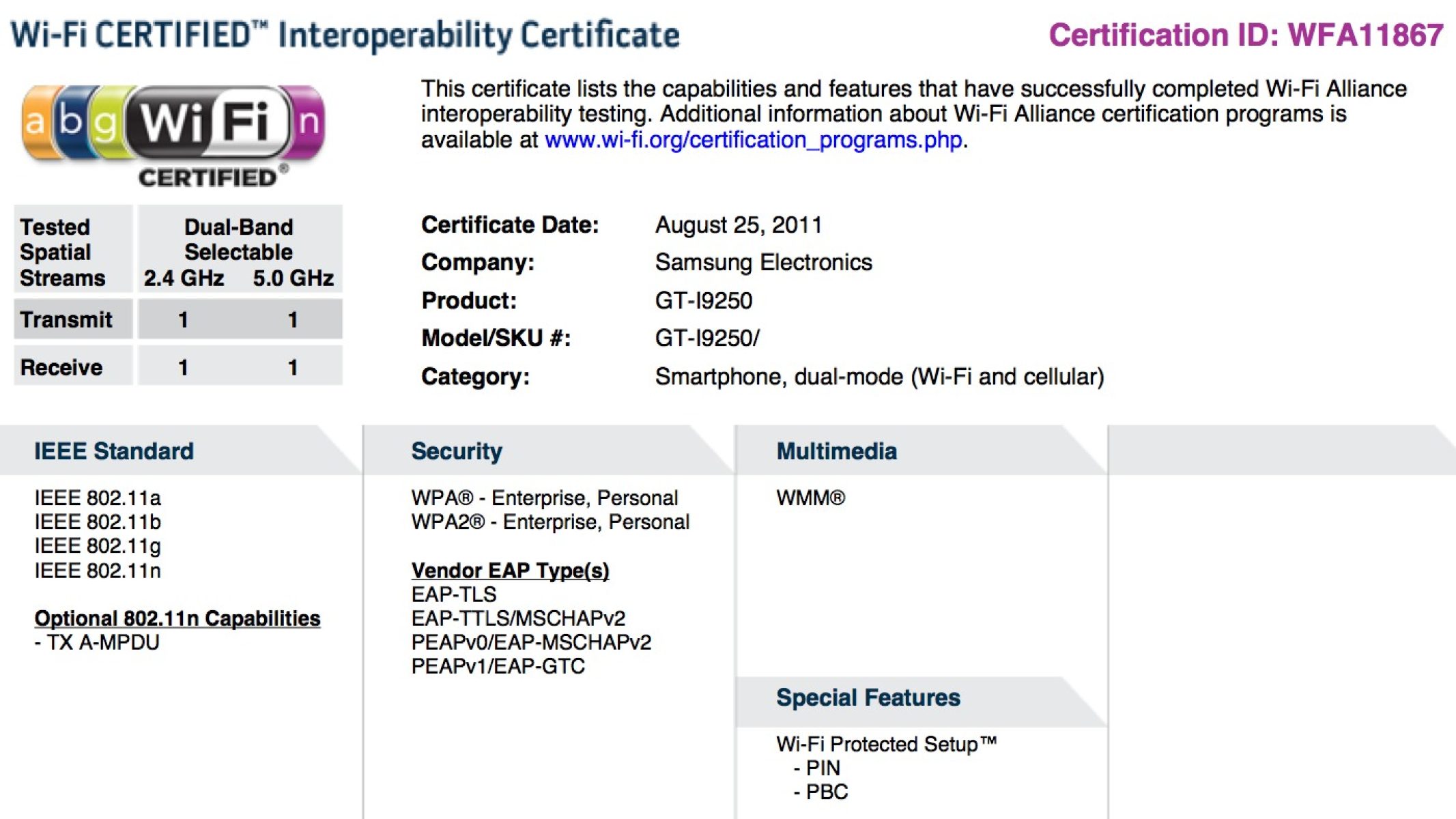Select the Security section header

click(457, 451)
